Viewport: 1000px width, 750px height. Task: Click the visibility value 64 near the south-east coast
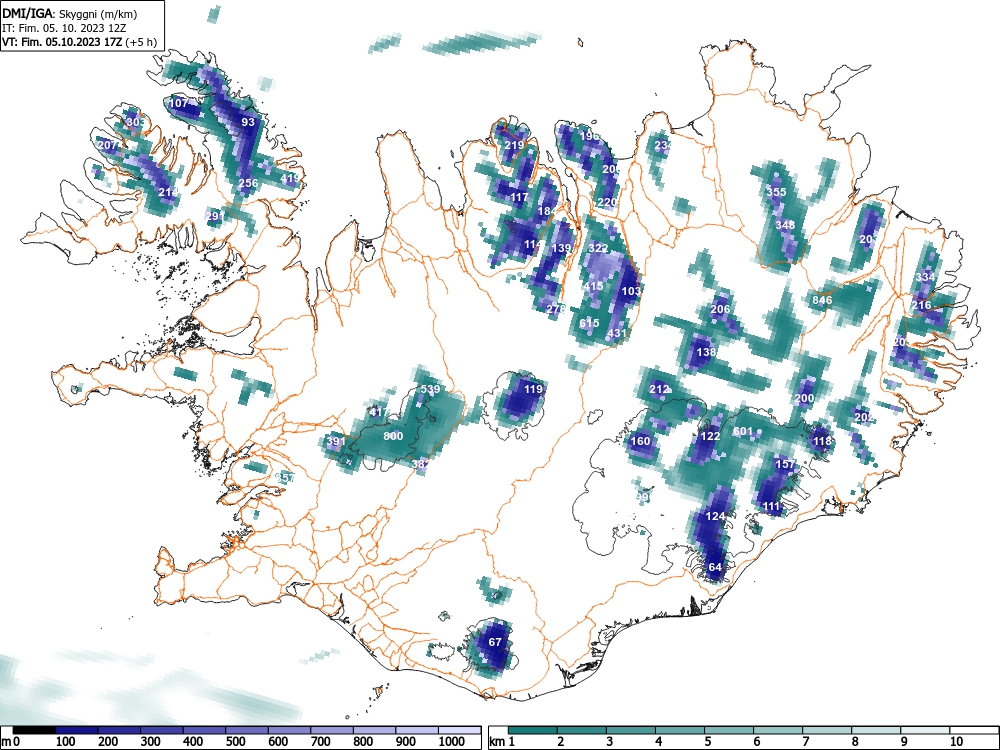pos(715,567)
